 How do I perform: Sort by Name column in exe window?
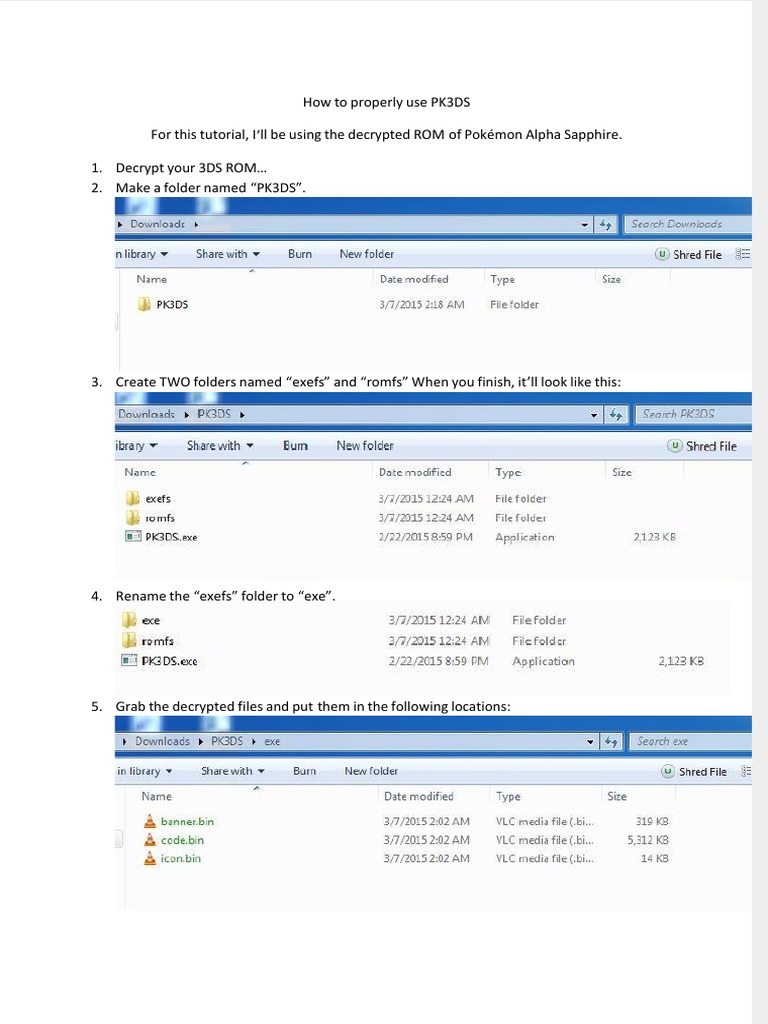[156, 796]
